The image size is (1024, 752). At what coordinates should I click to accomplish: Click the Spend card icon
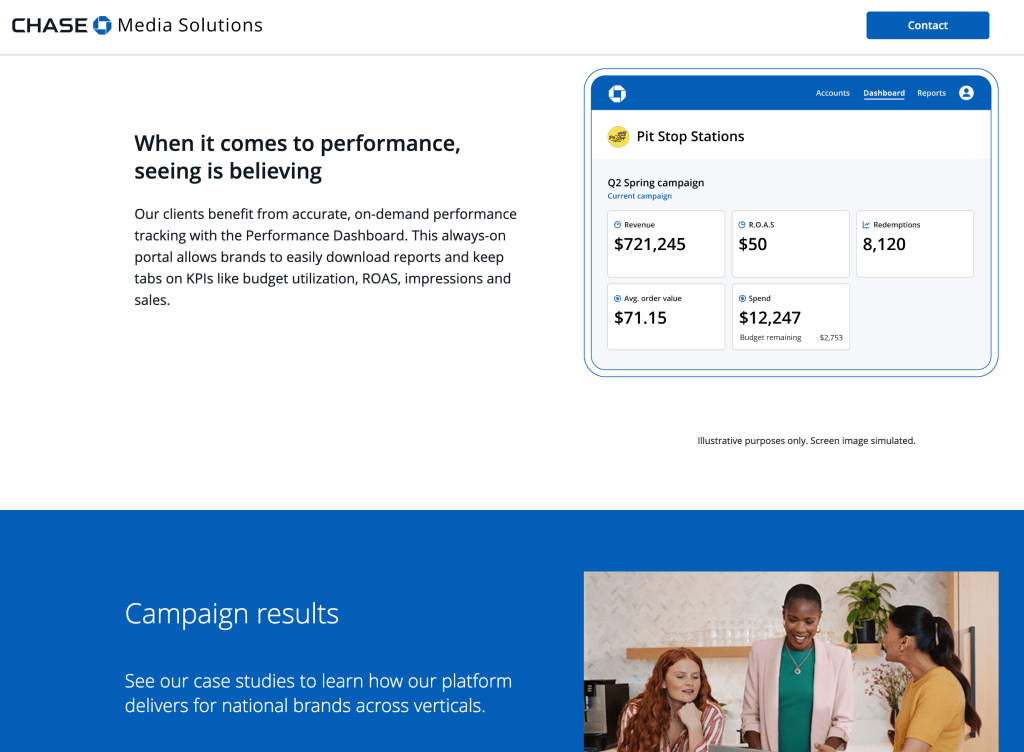point(742,298)
